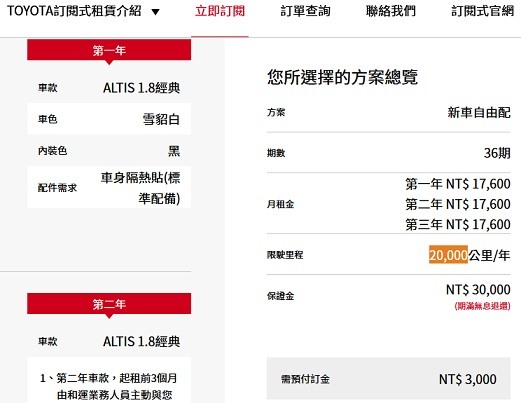Click the term value 36期
Image resolution: width=521 pixels, height=403 pixels.
click(497, 153)
